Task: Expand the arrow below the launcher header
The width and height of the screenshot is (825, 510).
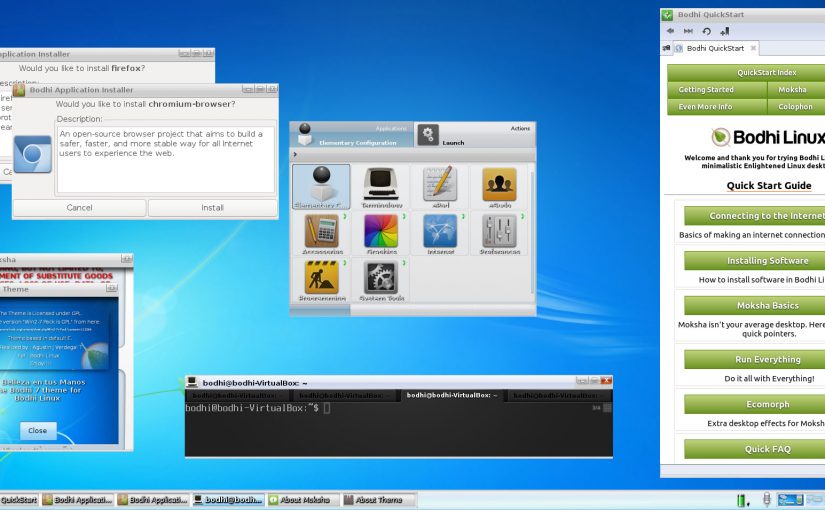Action: click(x=295, y=154)
